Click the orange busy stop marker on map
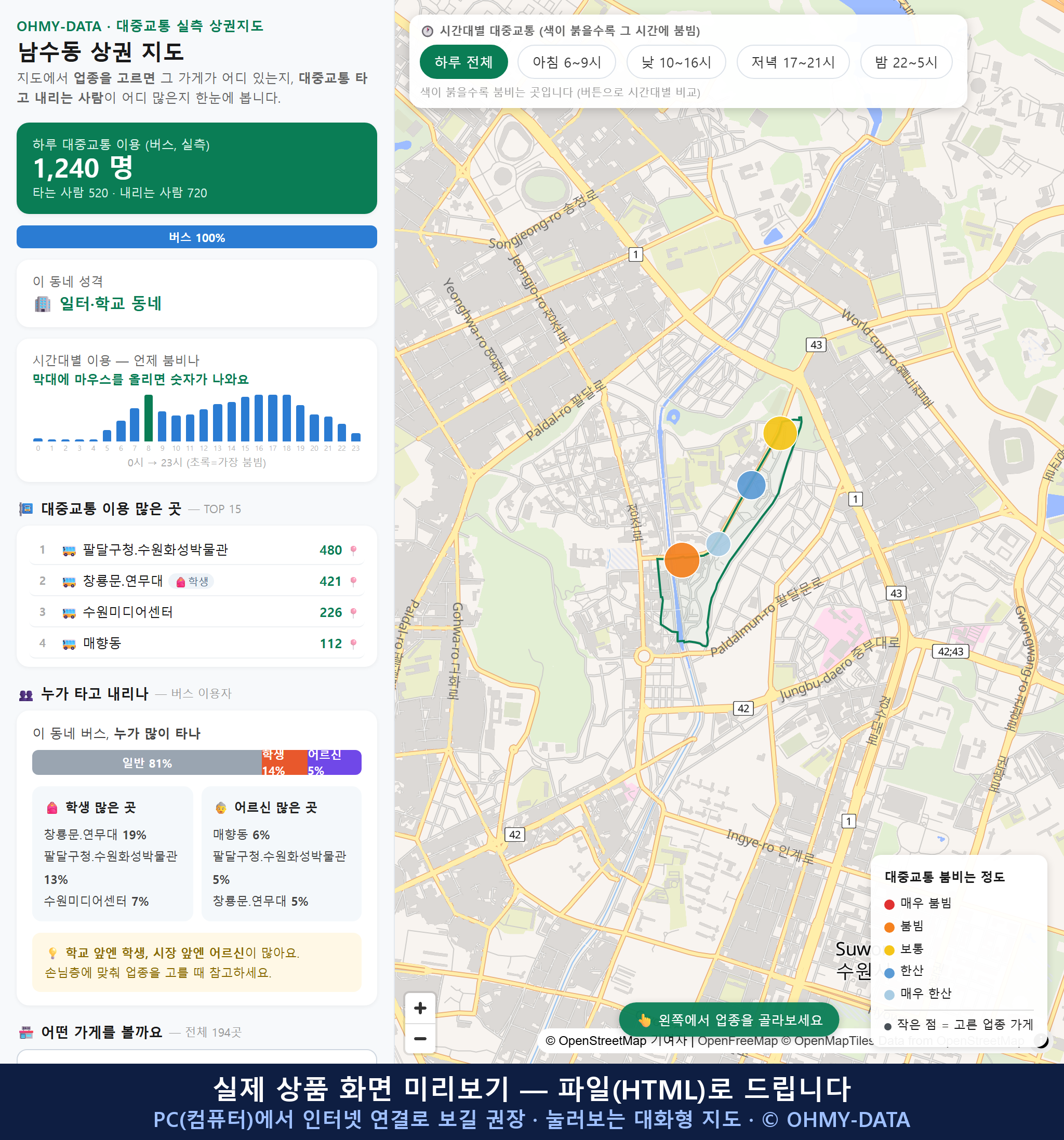The height and width of the screenshot is (1140, 1064). pyautogui.click(x=682, y=560)
